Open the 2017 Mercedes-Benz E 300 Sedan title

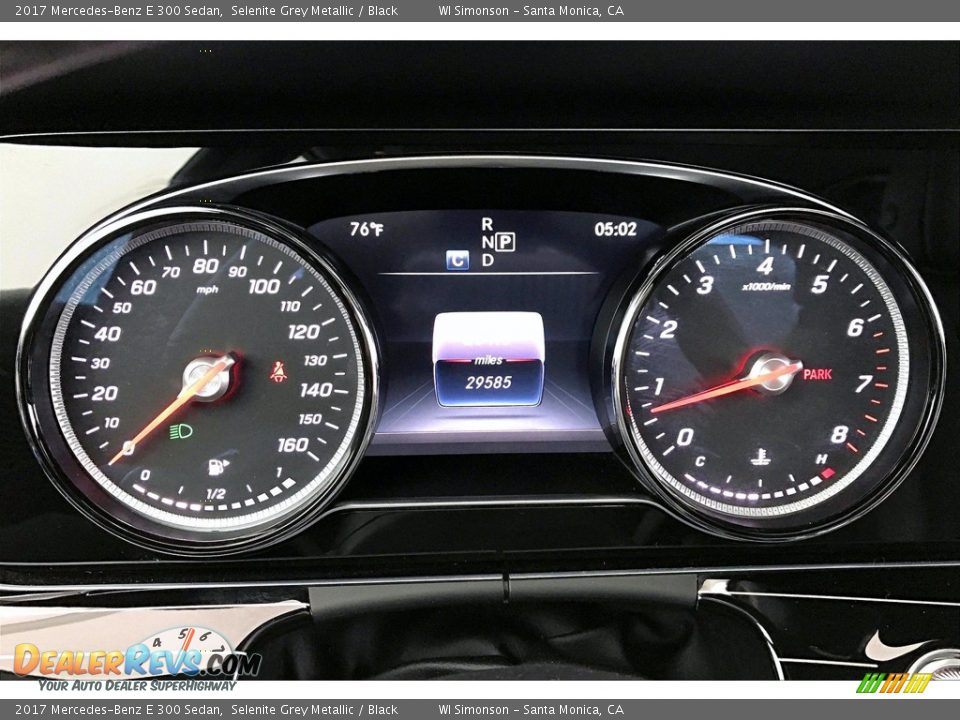(110, 11)
